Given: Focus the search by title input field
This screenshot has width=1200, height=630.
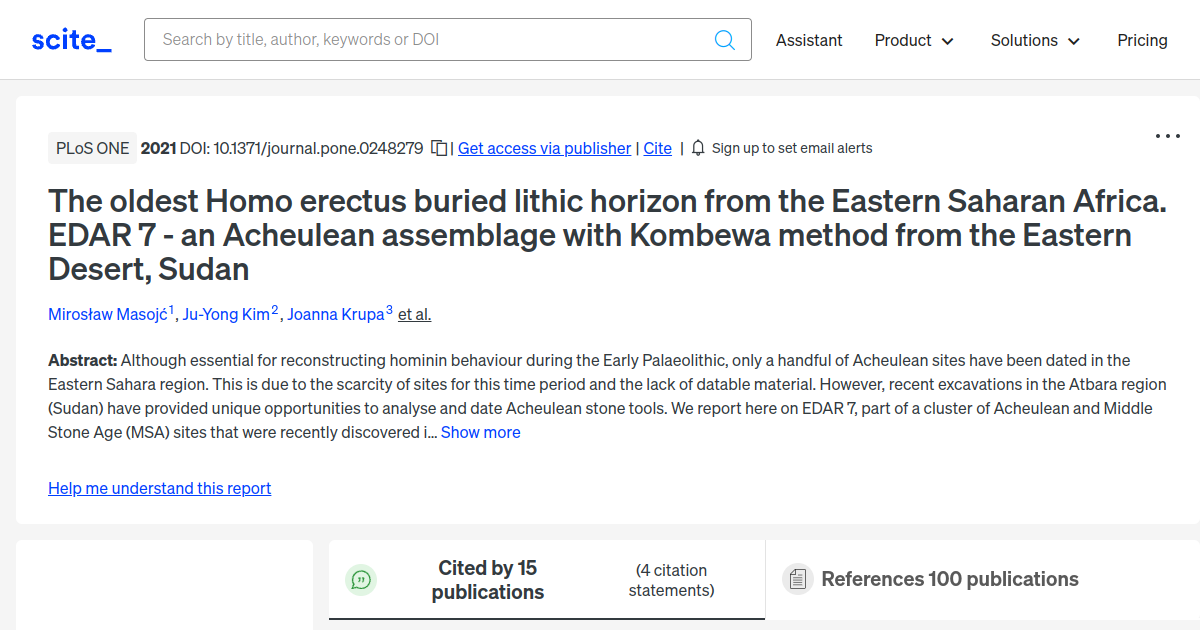Looking at the screenshot, I should click(430, 40).
